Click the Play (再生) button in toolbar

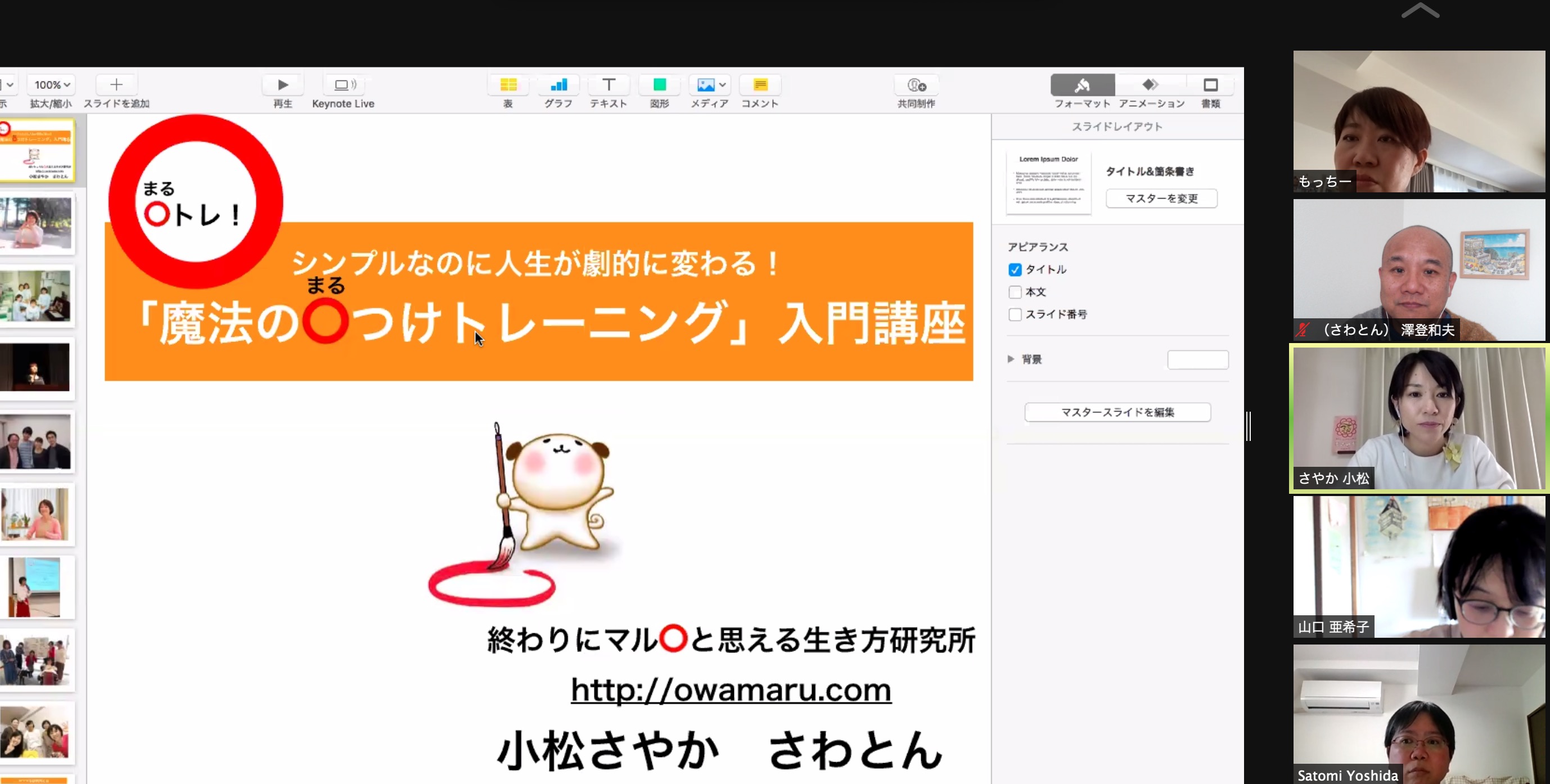(283, 85)
